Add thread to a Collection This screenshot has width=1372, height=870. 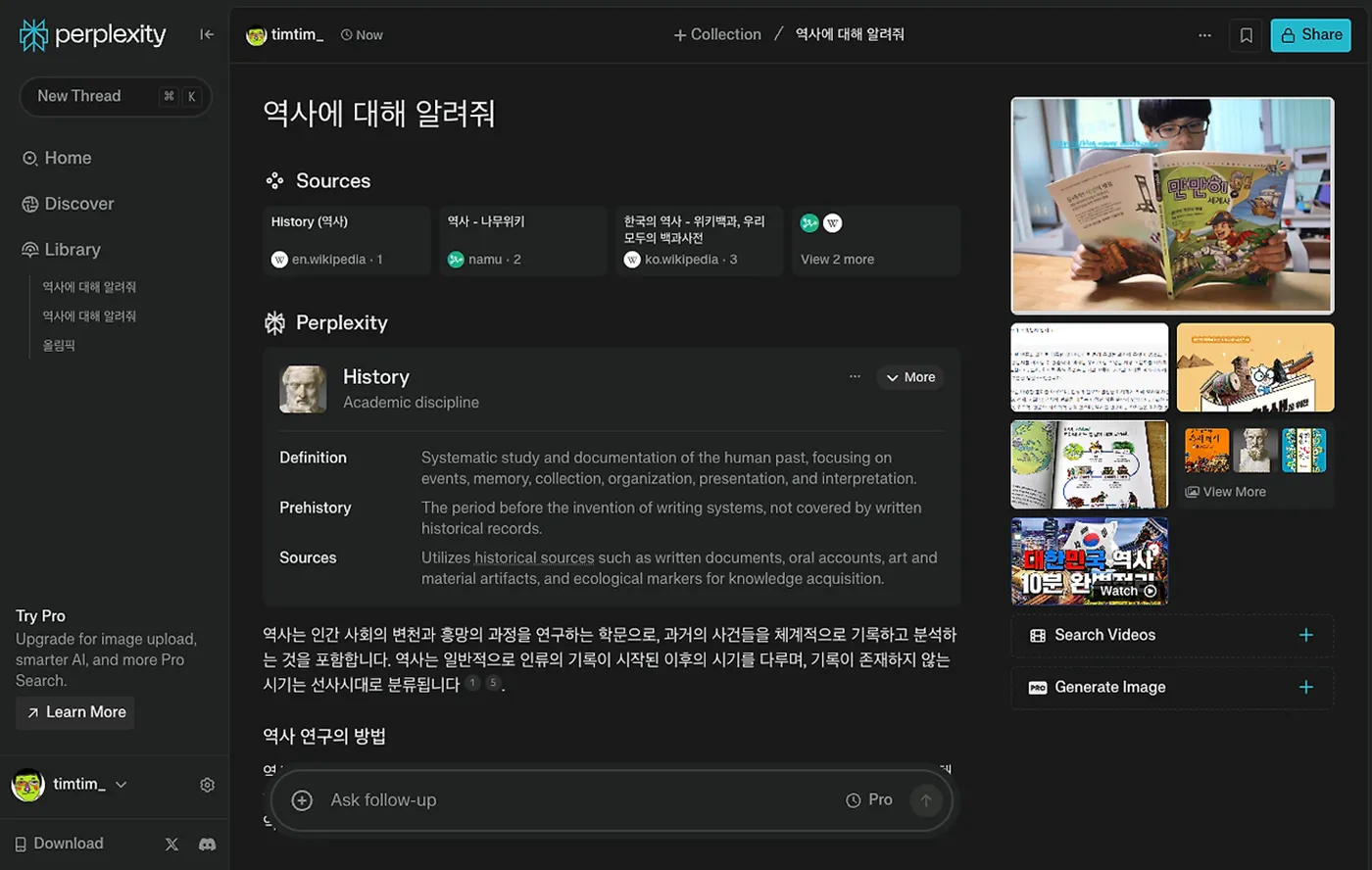click(717, 34)
